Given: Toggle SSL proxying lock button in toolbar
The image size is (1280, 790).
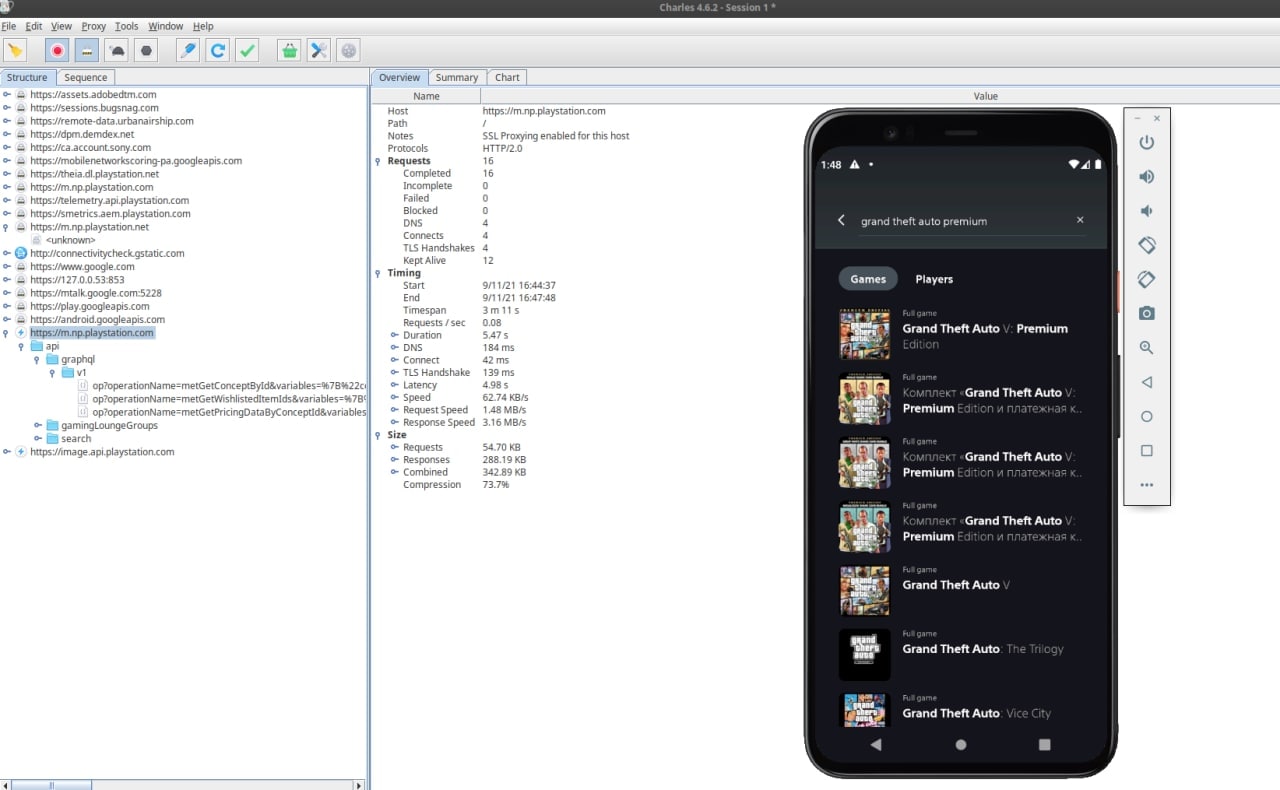Looking at the screenshot, I should point(87,50).
